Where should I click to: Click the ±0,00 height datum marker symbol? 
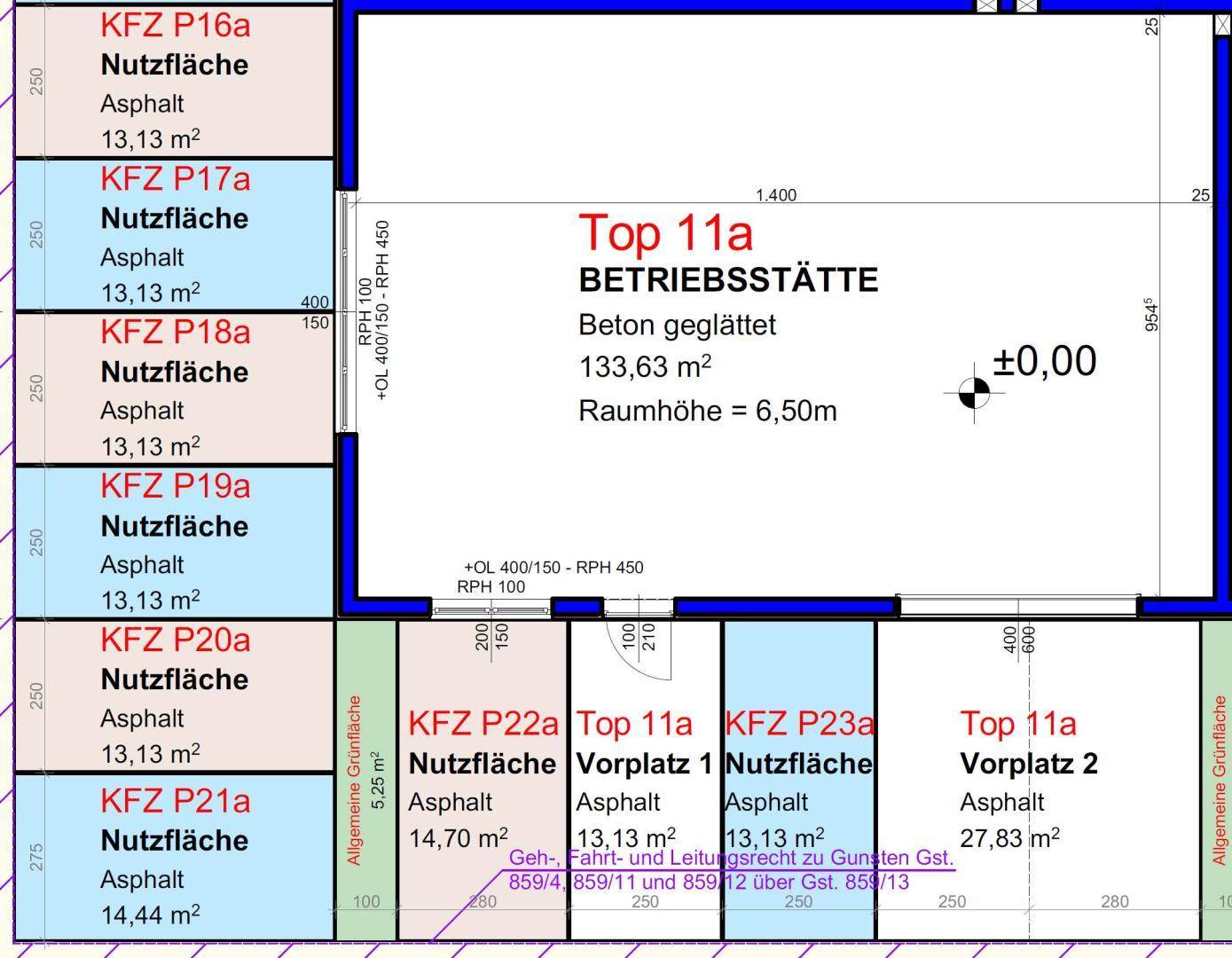click(974, 392)
